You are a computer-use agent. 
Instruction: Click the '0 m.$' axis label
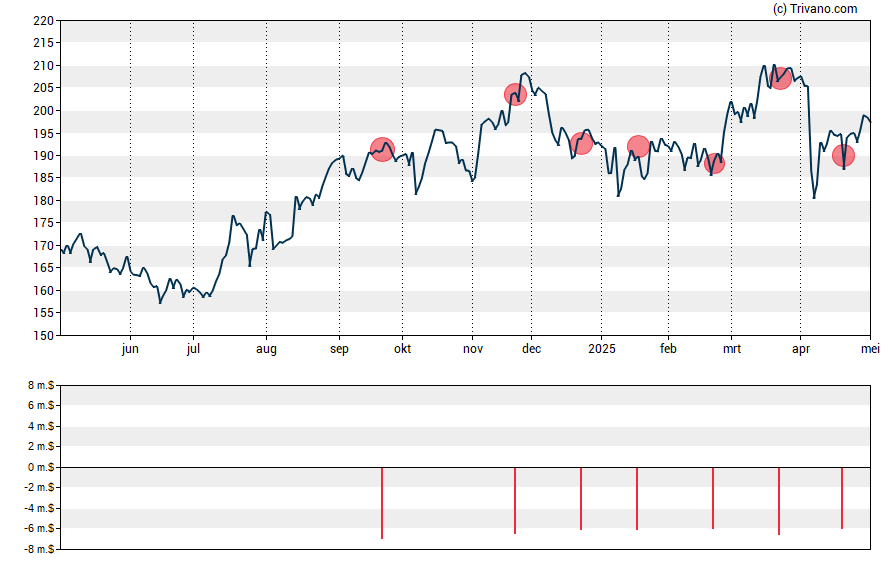(41, 467)
